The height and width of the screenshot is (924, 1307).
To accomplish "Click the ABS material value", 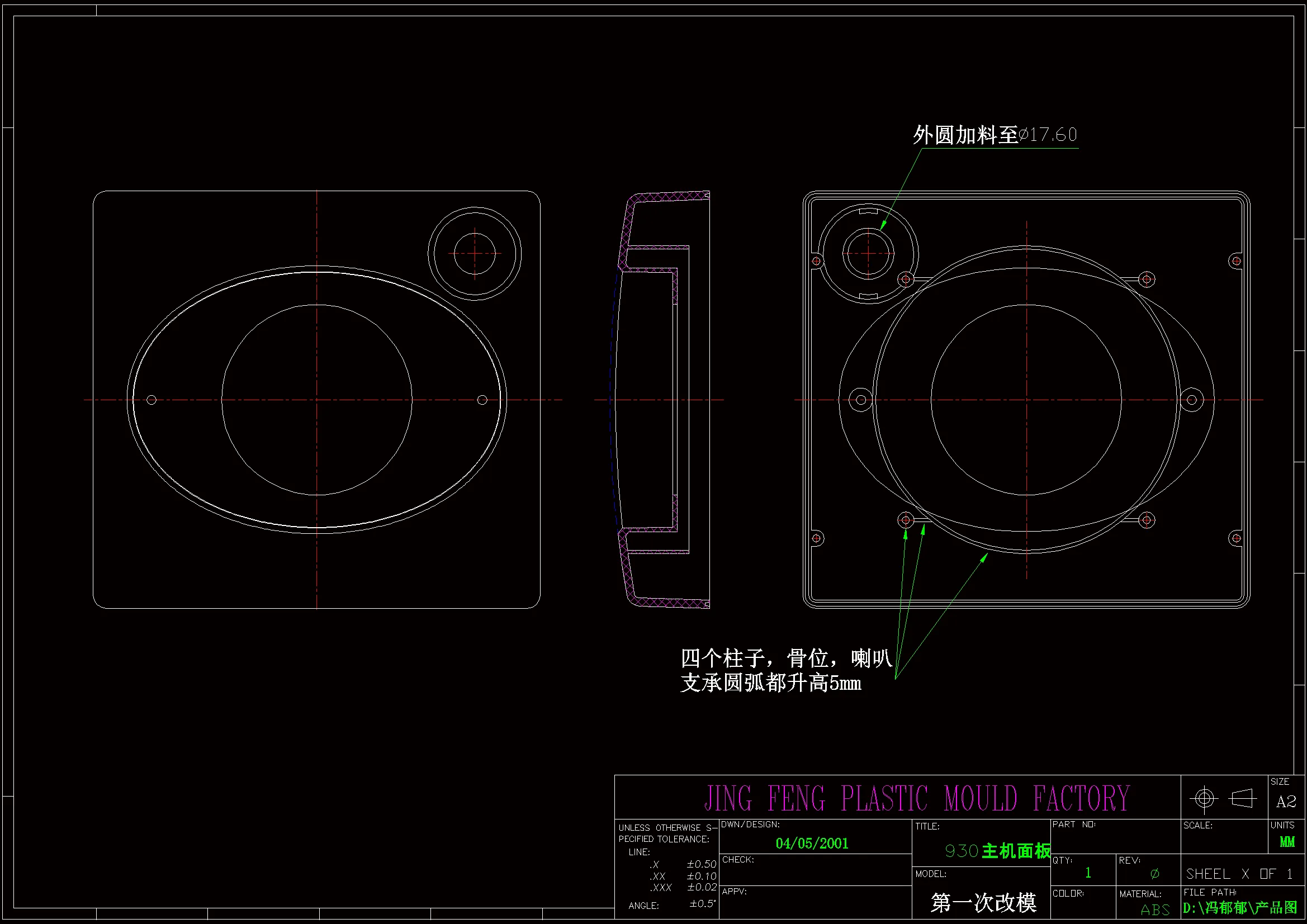I will pos(1155,910).
